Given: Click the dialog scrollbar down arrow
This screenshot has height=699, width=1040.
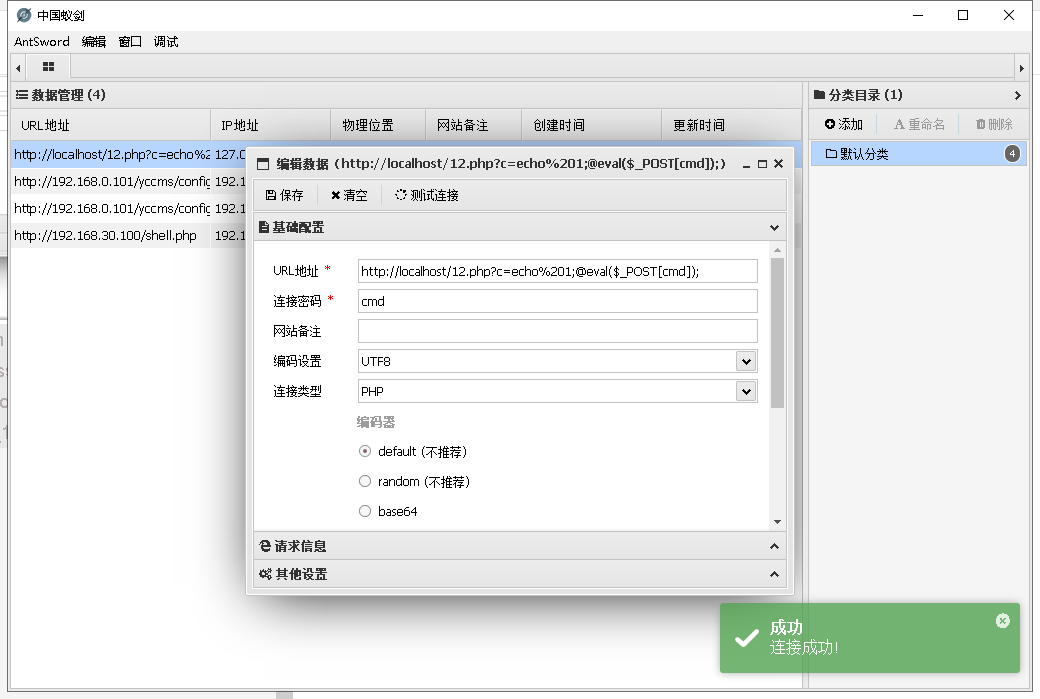Looking at the screenshot, I should pyautogui.click(x=777, y=523).
